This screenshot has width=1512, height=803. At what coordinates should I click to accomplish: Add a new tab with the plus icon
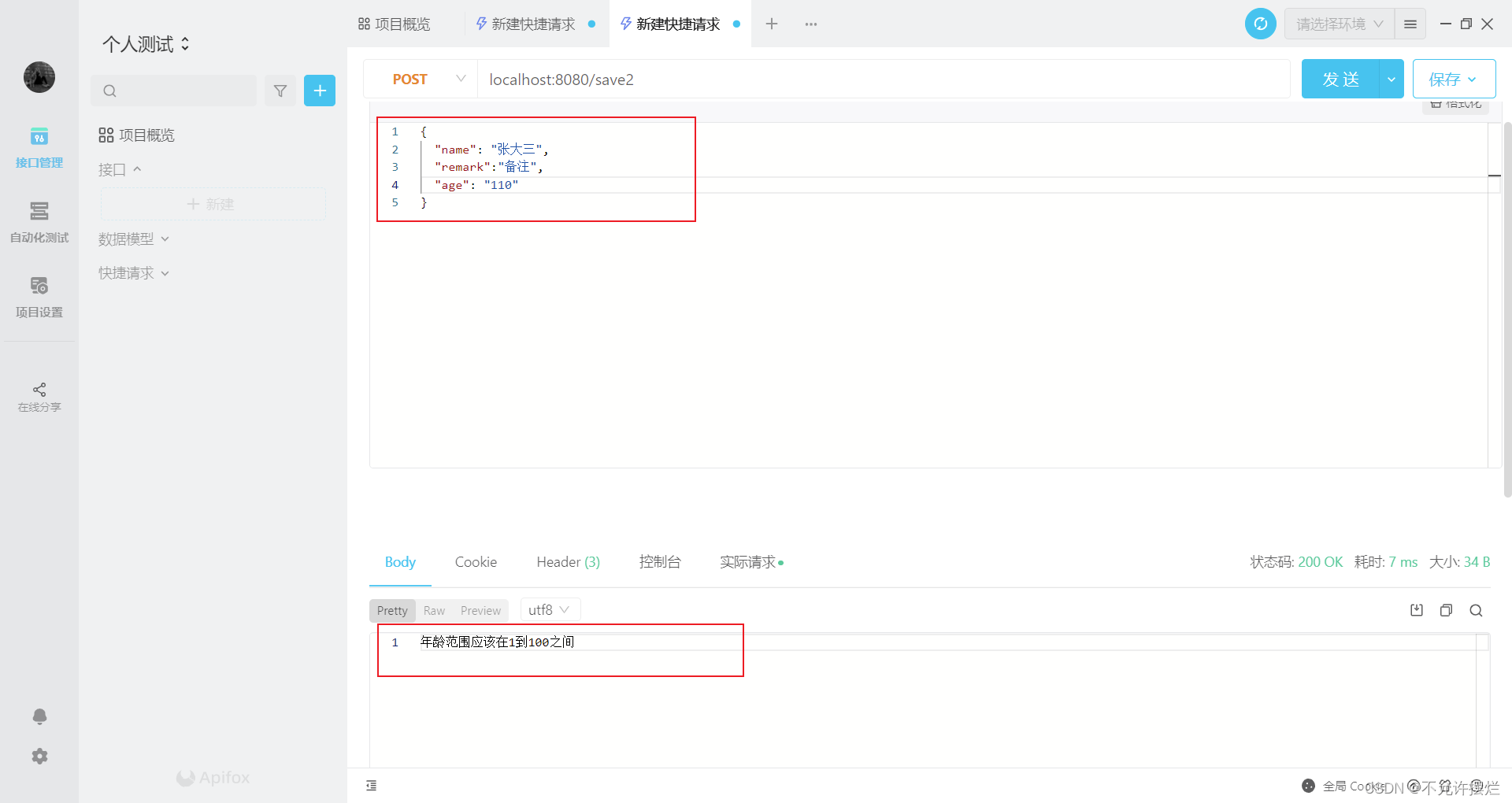772,24
